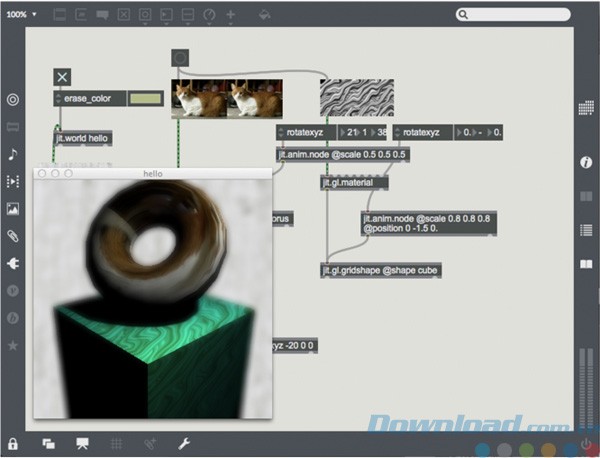The image size is (600, 458).
Task: Open the 100% zoom dropdown
Action: pos(21,15)
